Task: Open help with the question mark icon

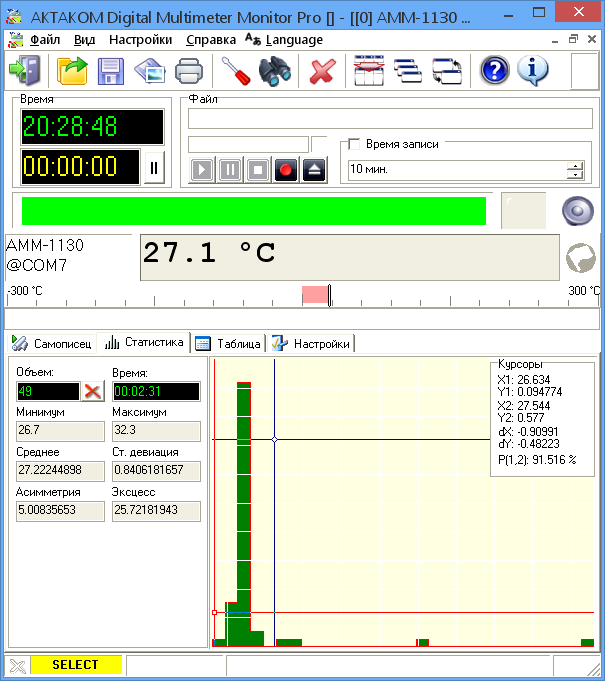Action: tap(495, 70)
